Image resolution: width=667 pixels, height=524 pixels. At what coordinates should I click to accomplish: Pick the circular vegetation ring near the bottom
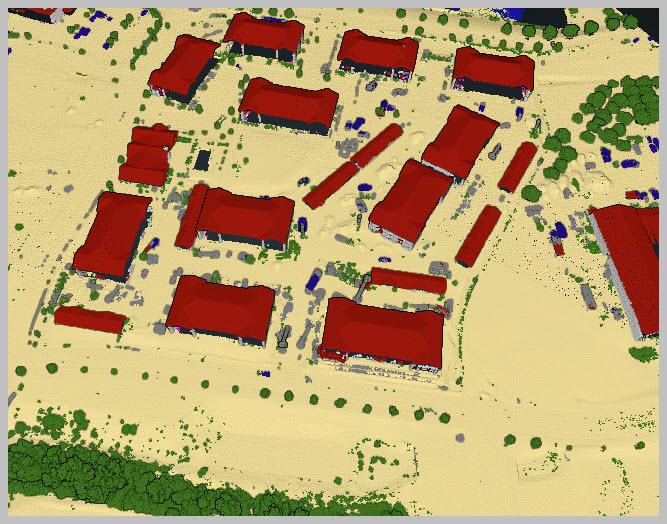click(382, 461)
